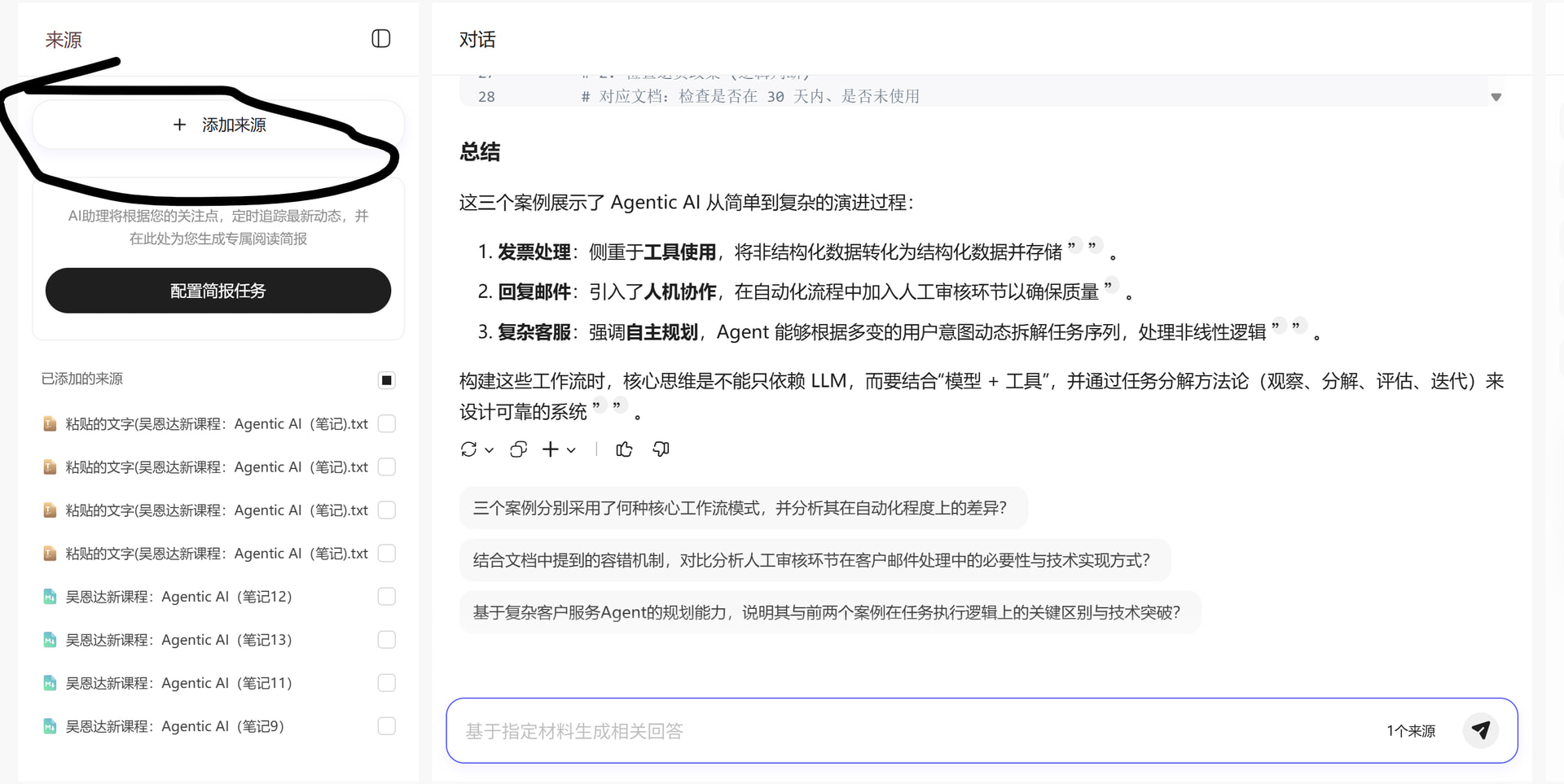1564x784 pixels.
Task: Collapse the code block using triangle arrow
Action: coord(1496,97)
